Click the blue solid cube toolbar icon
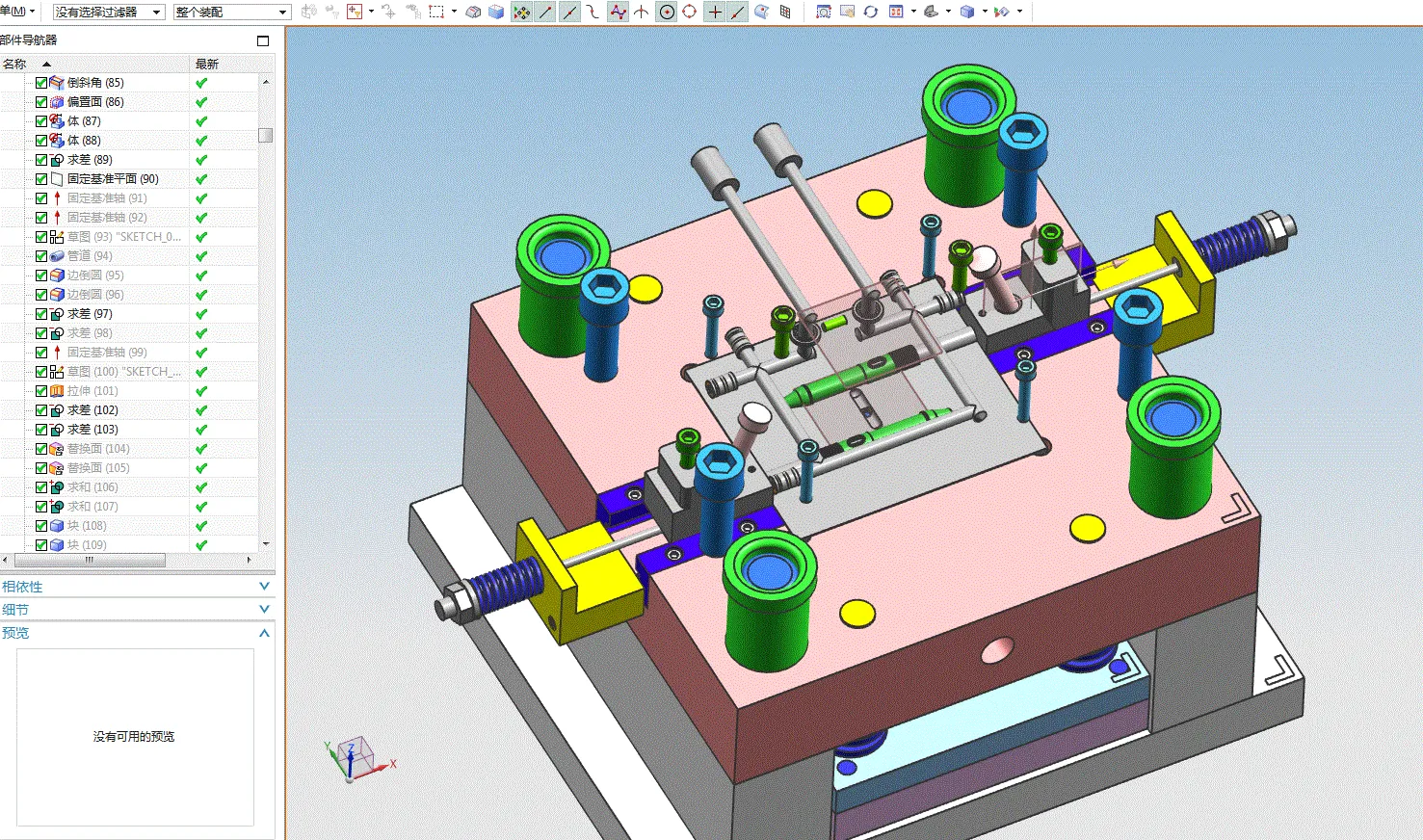The height and width of the screenshot is (840, 1423). click(x=496, y=12)
